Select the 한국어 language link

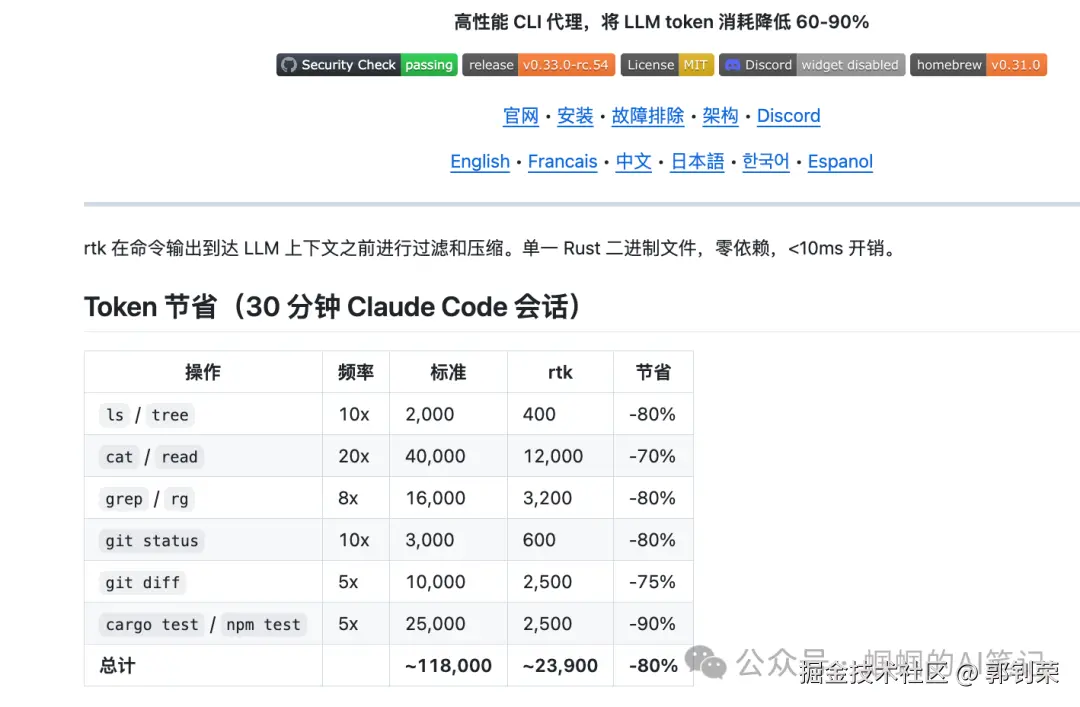click(766, 162)
